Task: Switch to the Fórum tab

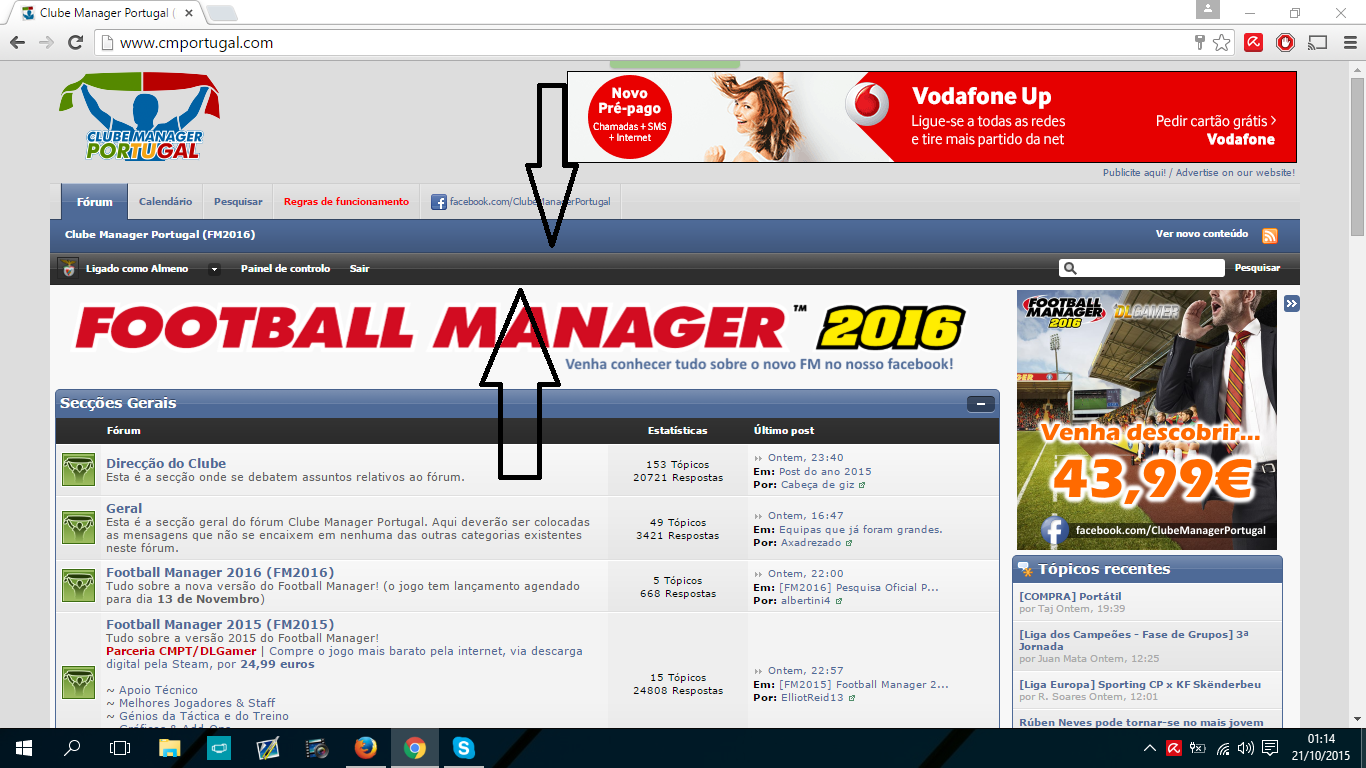Action: point(94,201)
